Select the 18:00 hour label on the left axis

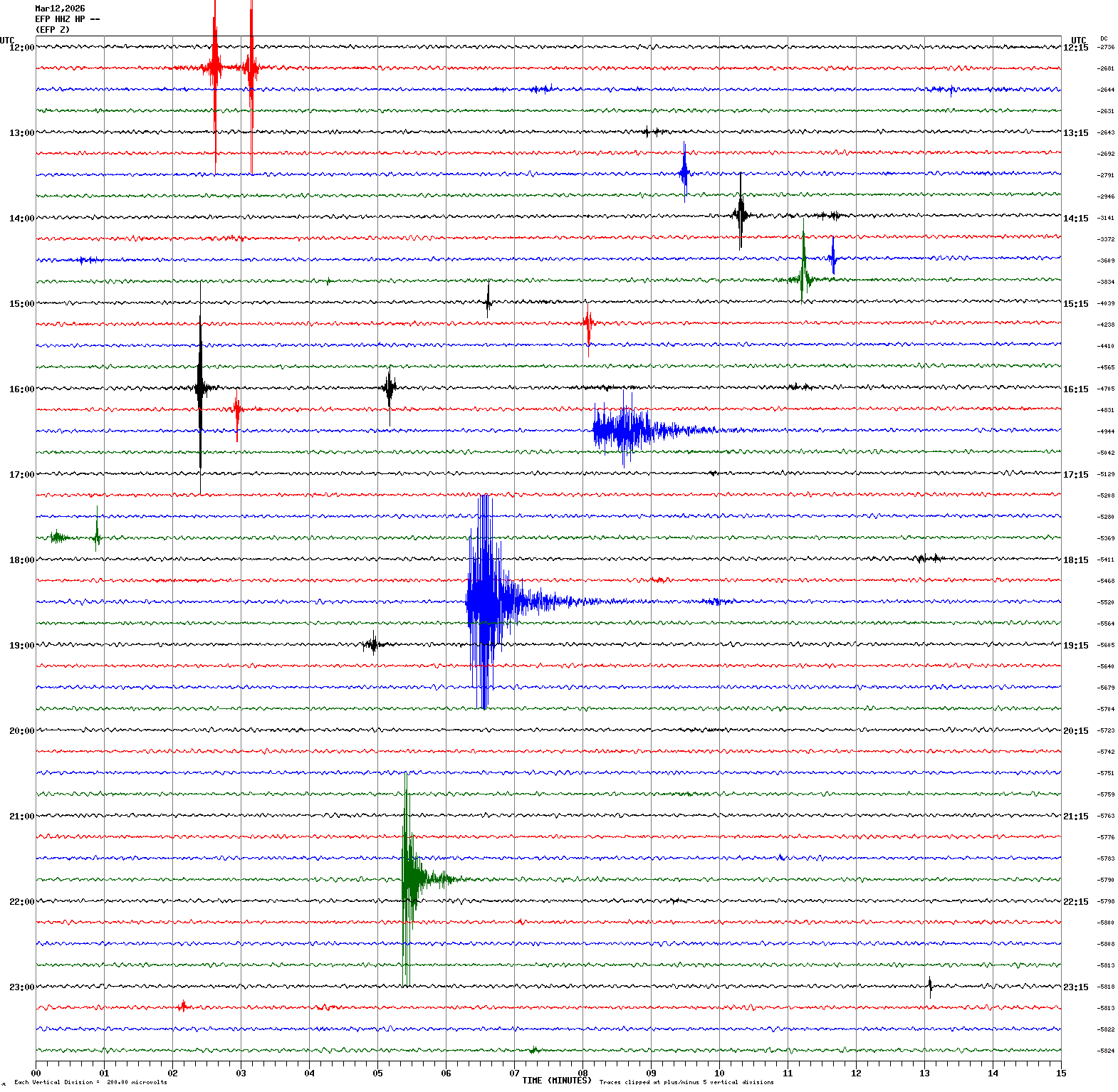click(x=21, y=560)
